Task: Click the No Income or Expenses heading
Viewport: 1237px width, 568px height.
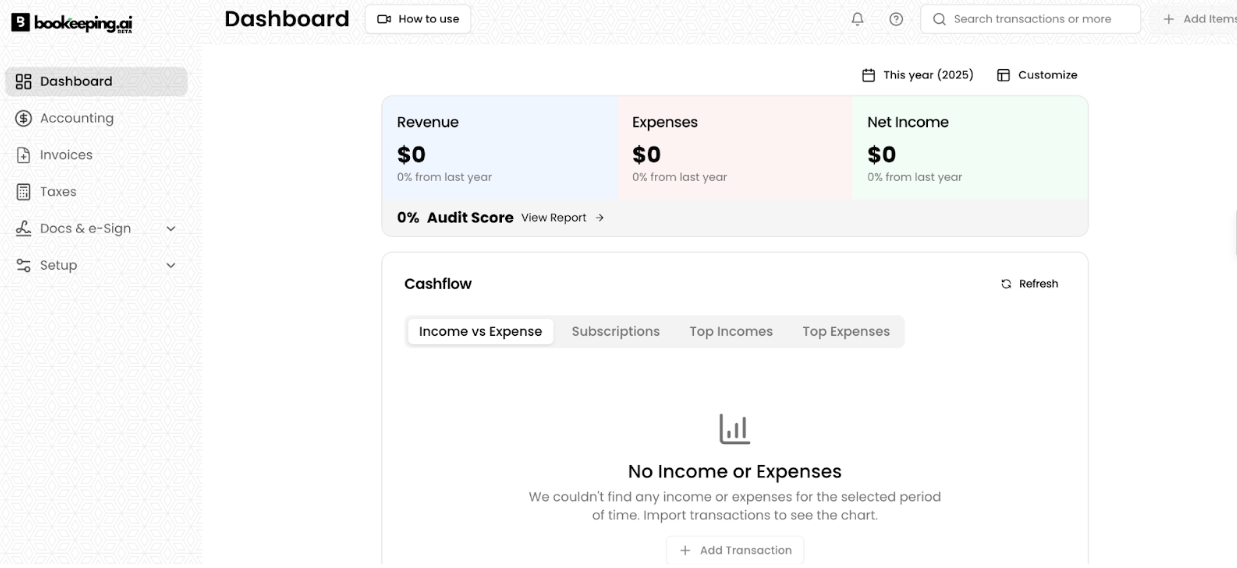Action: click(x=735, y=471)
